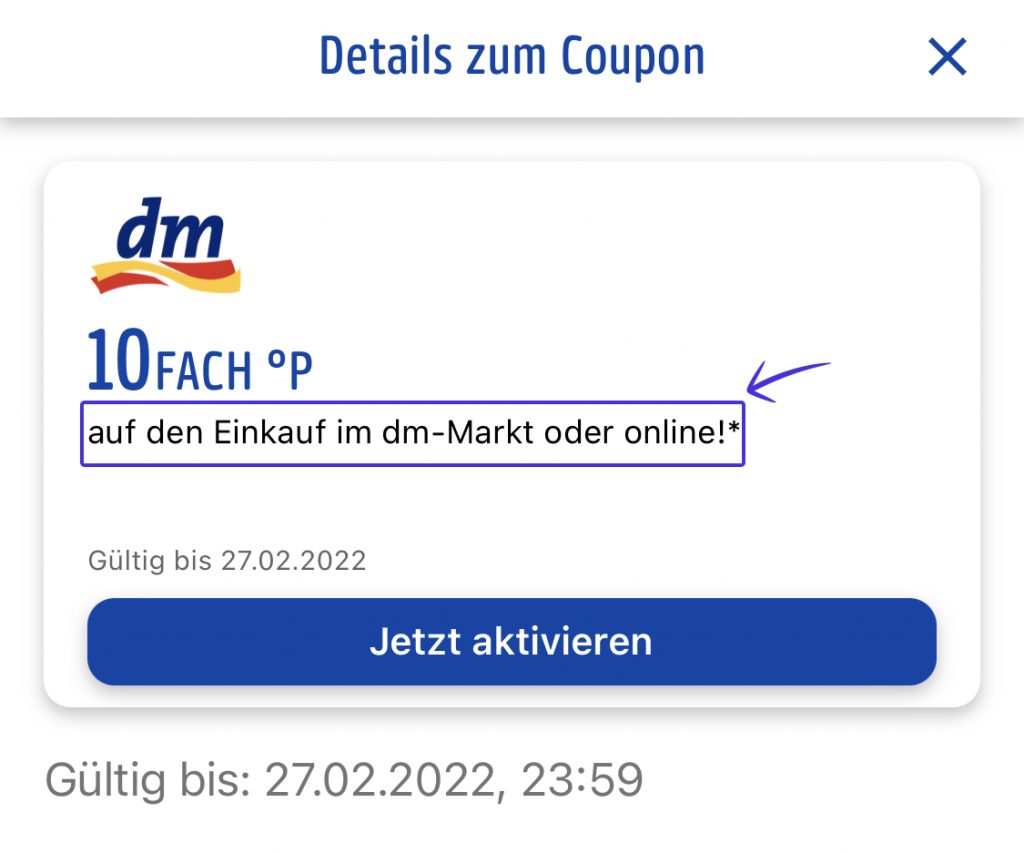Click the highlighted coupon description text
This screenshot has width=1024, height=853.
tap(413, 433)
